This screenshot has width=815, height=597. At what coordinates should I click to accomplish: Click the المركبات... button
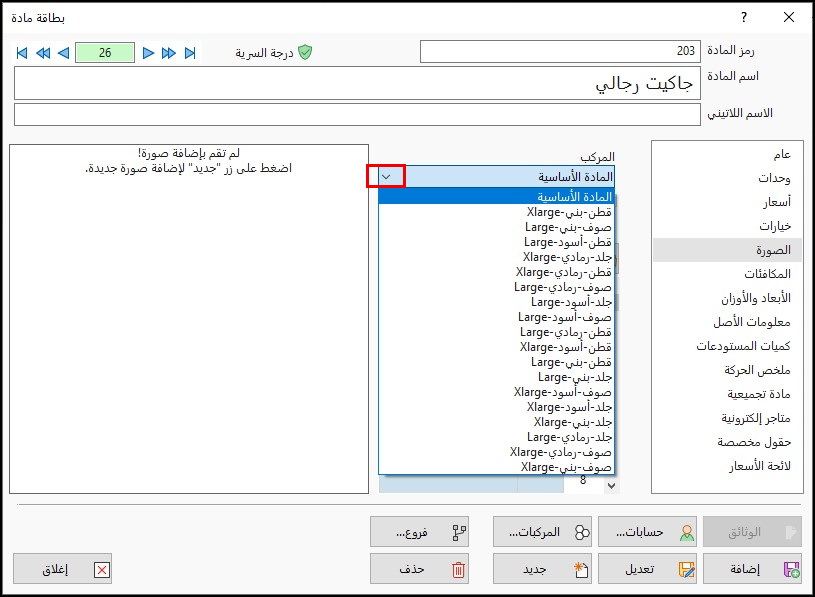[x=543, y=532]
